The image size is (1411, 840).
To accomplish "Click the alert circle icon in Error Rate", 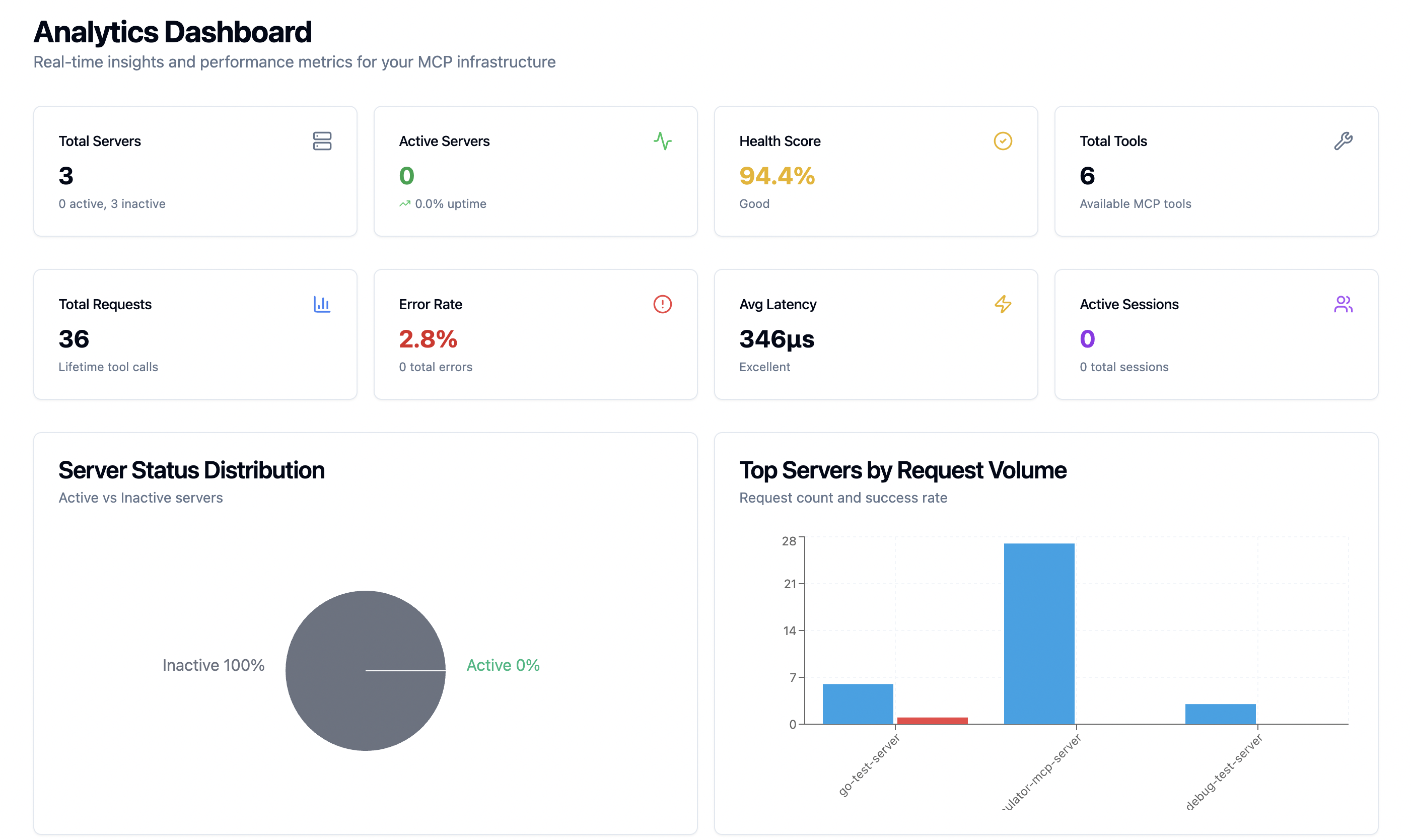I will coord(662,304).
